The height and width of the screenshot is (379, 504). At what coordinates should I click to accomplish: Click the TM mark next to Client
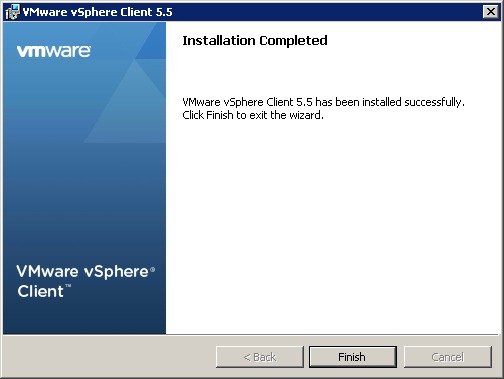coord(68,286)
